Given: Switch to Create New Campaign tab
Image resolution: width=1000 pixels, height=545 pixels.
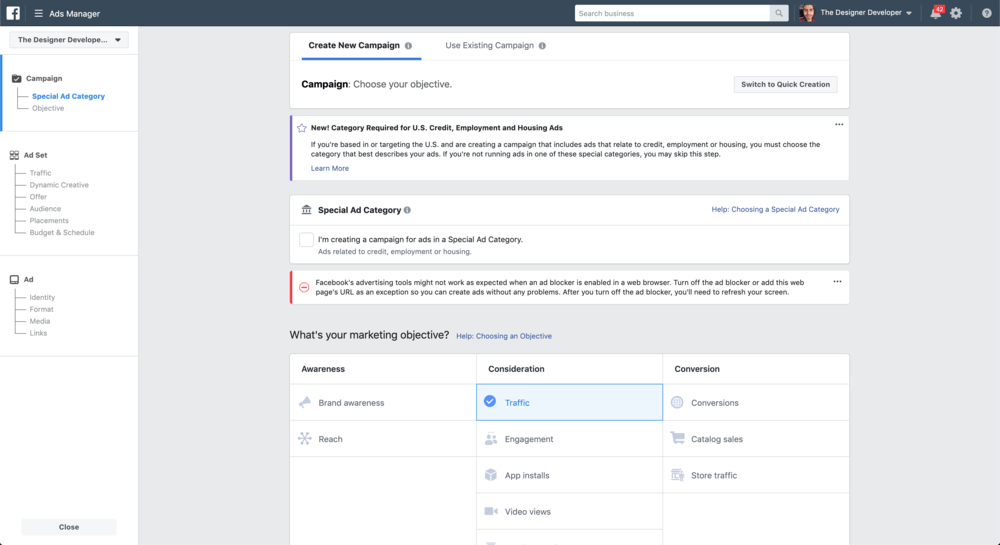Looking at the screenshot, I should click(361, 46).
